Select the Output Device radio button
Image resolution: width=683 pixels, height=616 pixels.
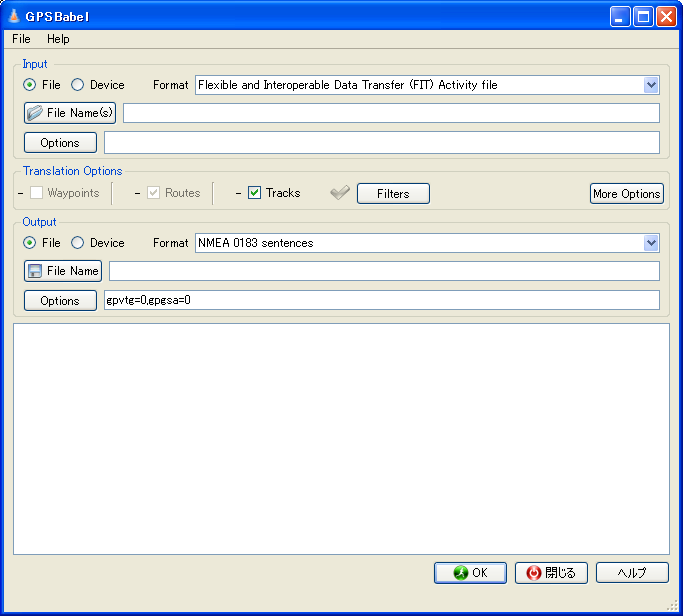pyautogui.click(x=78, y=243)
